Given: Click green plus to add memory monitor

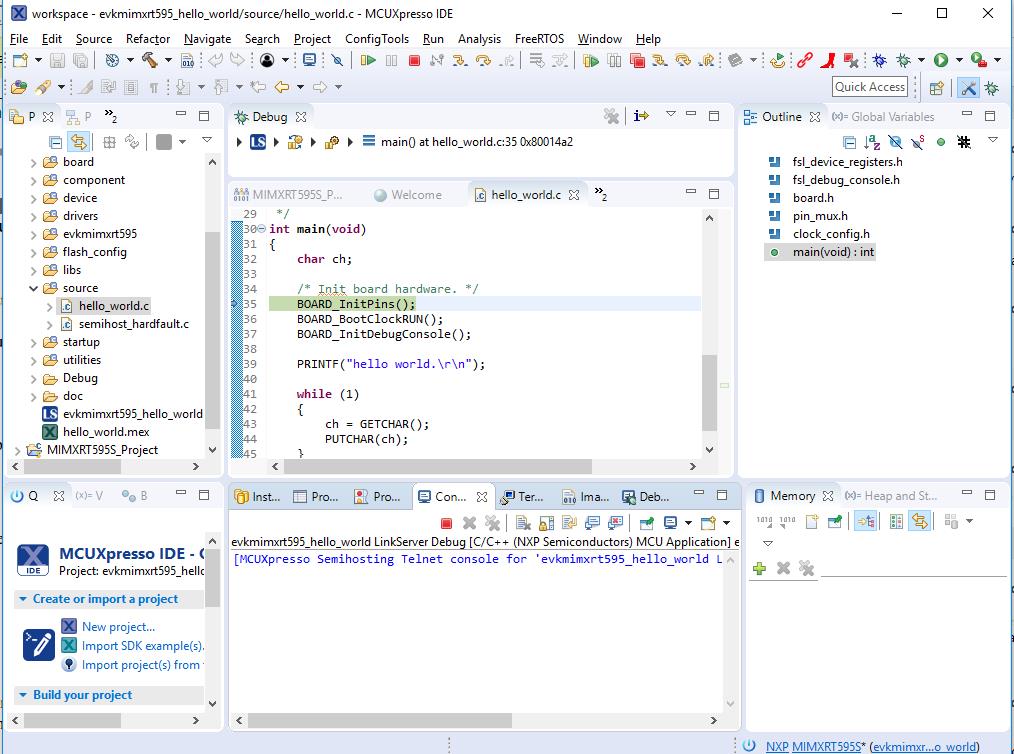Looking at the screenshot, I should 760,568.
